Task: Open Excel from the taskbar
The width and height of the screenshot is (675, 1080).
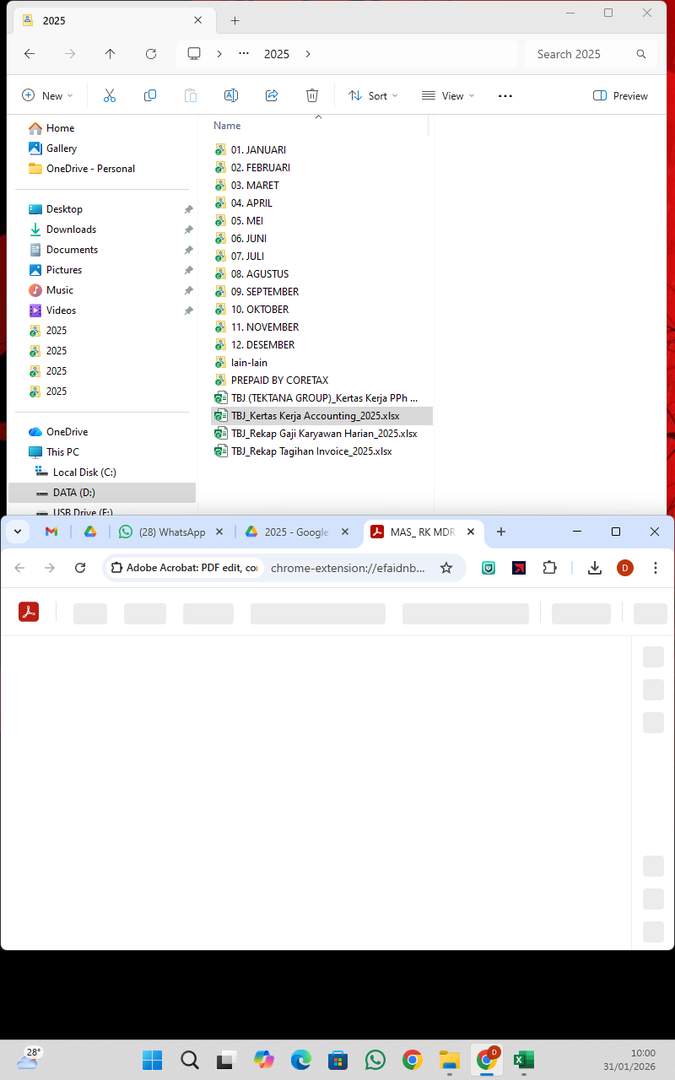Action: coord(524,1059)
